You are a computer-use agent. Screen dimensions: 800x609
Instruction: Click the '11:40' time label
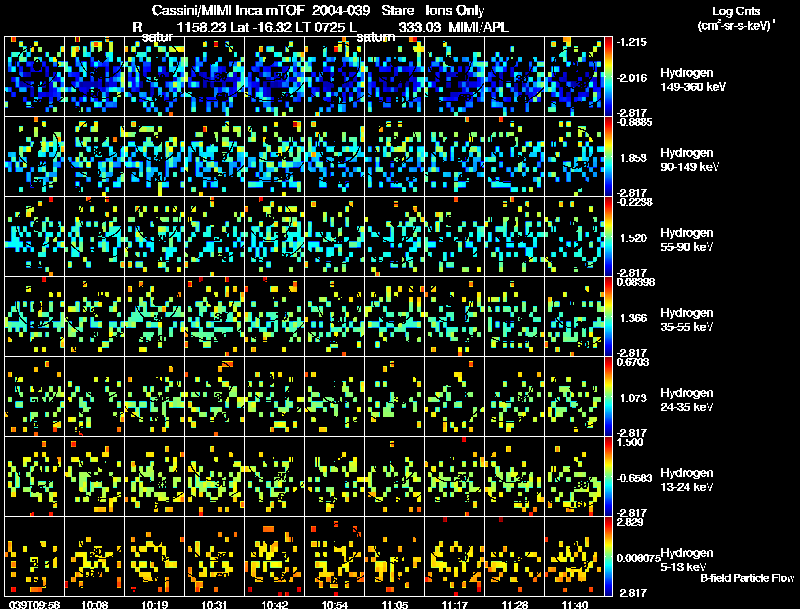(x=575, y=604)
